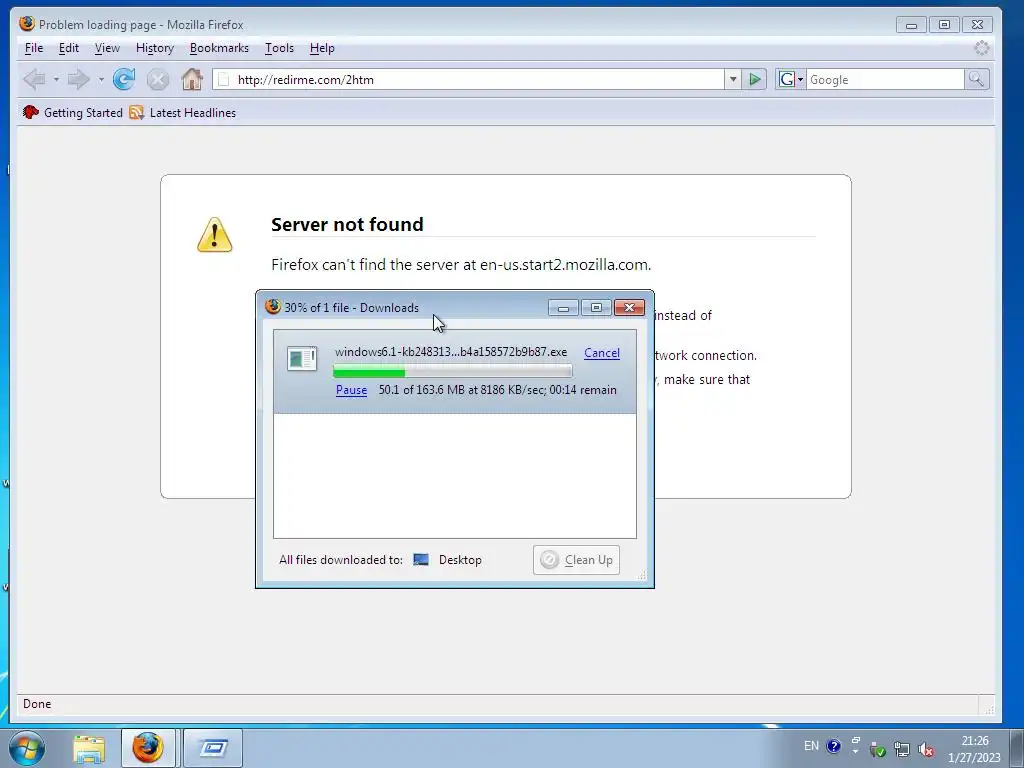The width and height of the screenshot is (1024, 768).
Task: Open the View menu
Action: pyautogui.click(x=107, y=48)
